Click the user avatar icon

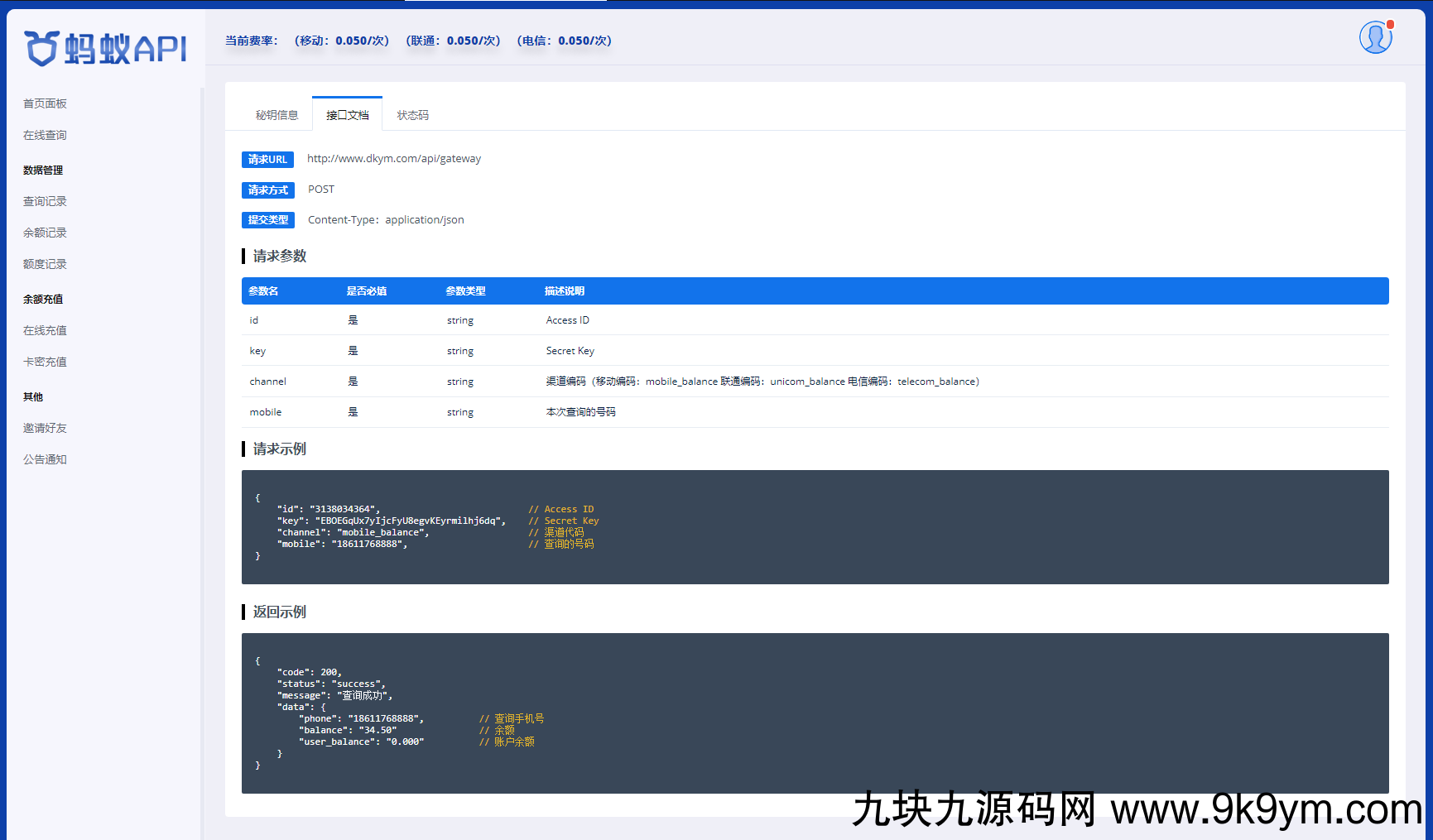1375,38
